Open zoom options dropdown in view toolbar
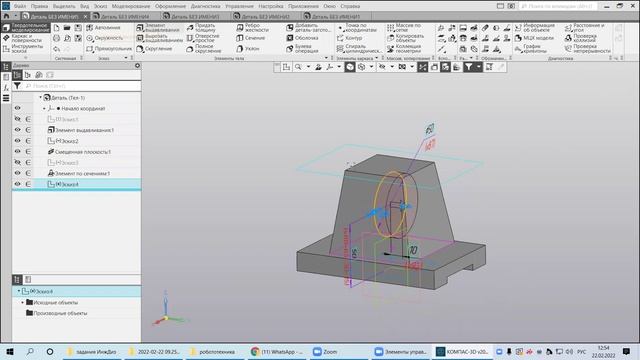Screen dimensions: 640x360 tap(308, 67)
